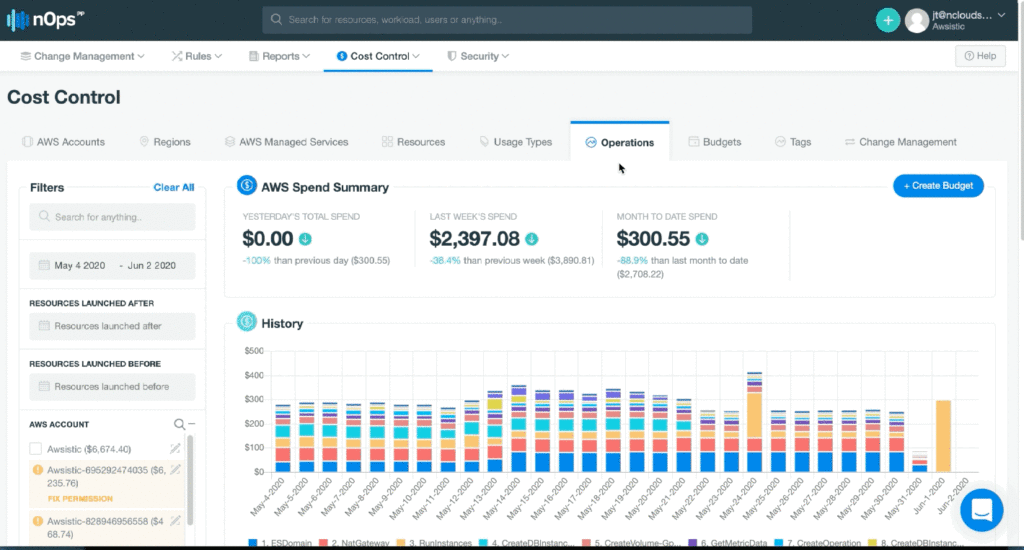1024x550 pixels.
Task: Edit Awsistic-695292474035 with its pencil icon
Action: (x=175, y=470)
